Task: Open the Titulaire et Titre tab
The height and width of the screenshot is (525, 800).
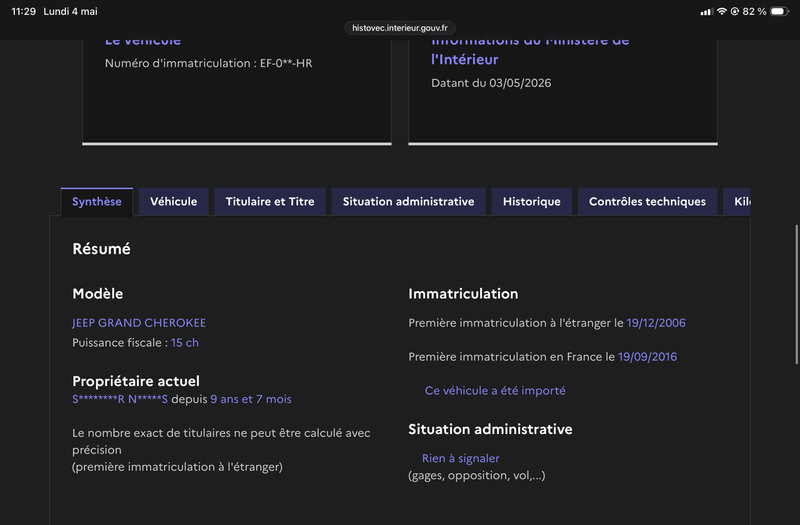Action: click(270, 202)
